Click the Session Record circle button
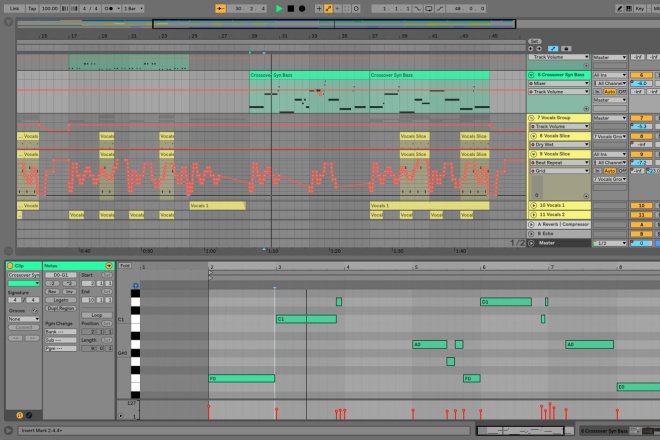This screenshot has width=660, height=440. (x=356, y=8)
